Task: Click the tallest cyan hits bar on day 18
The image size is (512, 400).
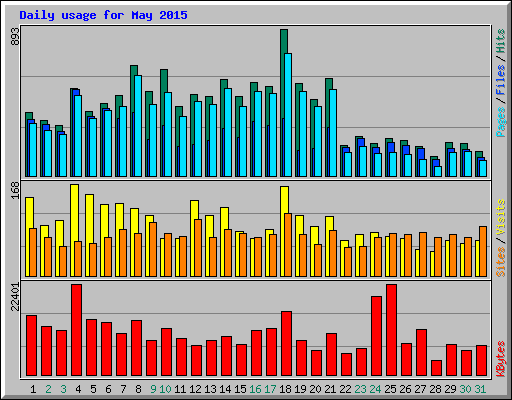Action: (x=288, y=115)
